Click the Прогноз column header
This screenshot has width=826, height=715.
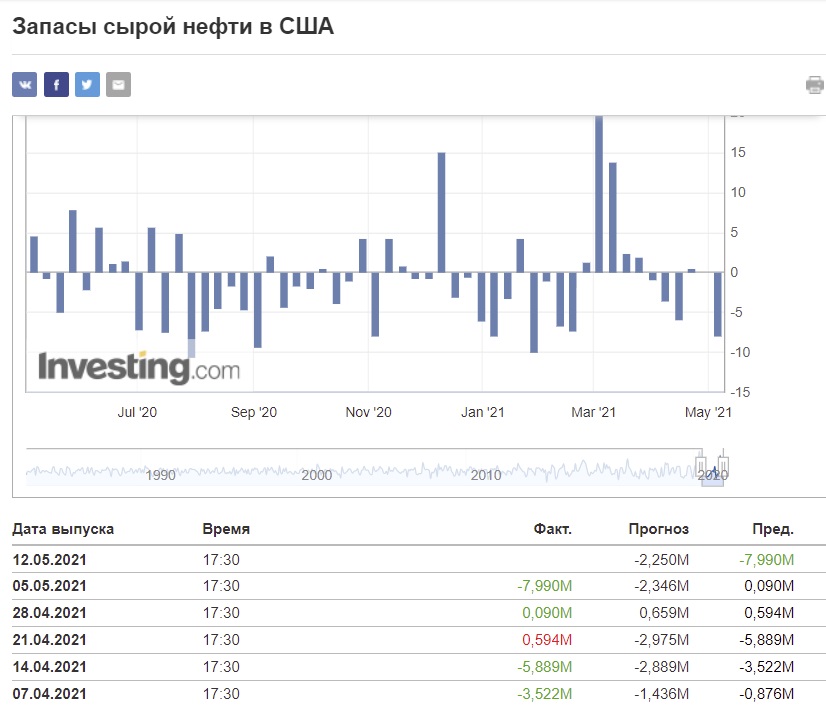pos(658,529)
